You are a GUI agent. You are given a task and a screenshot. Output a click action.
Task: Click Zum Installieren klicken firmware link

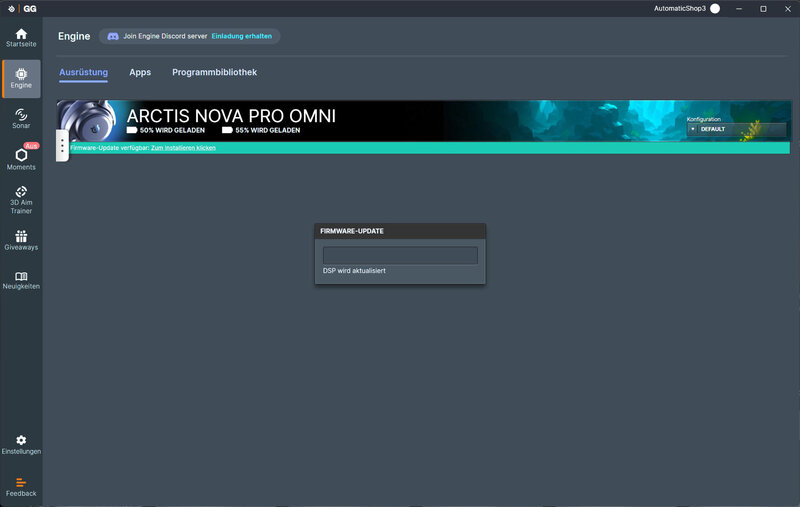(x=183, y=148)
